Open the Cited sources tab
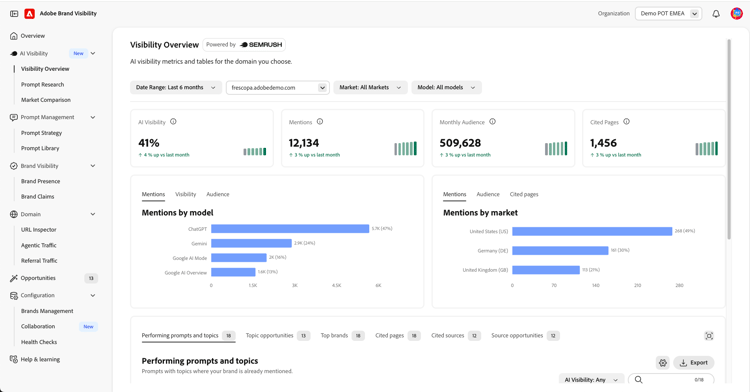This screenshot has width=750, height=392. point(456,336)
